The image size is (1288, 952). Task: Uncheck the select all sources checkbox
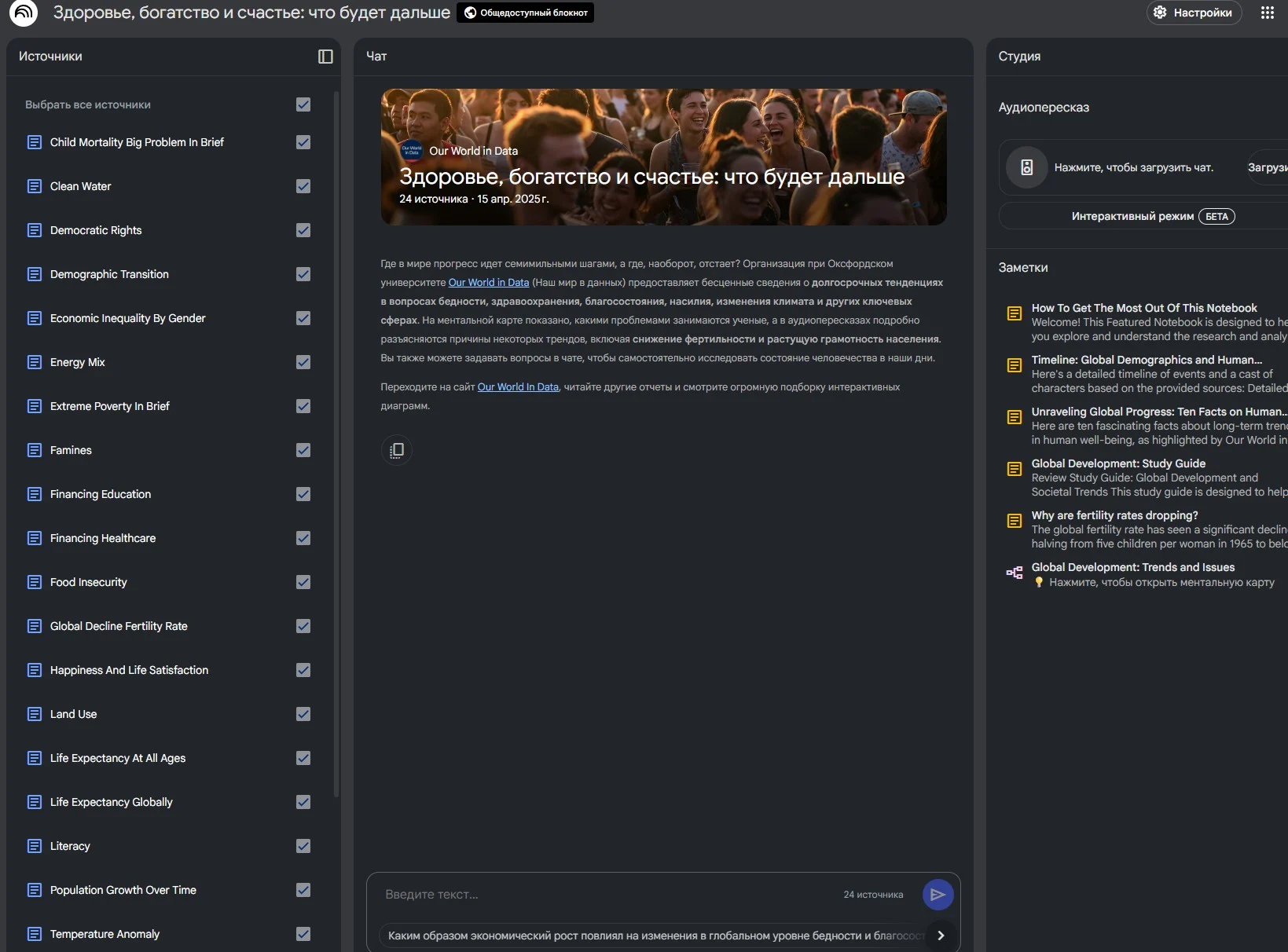point(303,104)
